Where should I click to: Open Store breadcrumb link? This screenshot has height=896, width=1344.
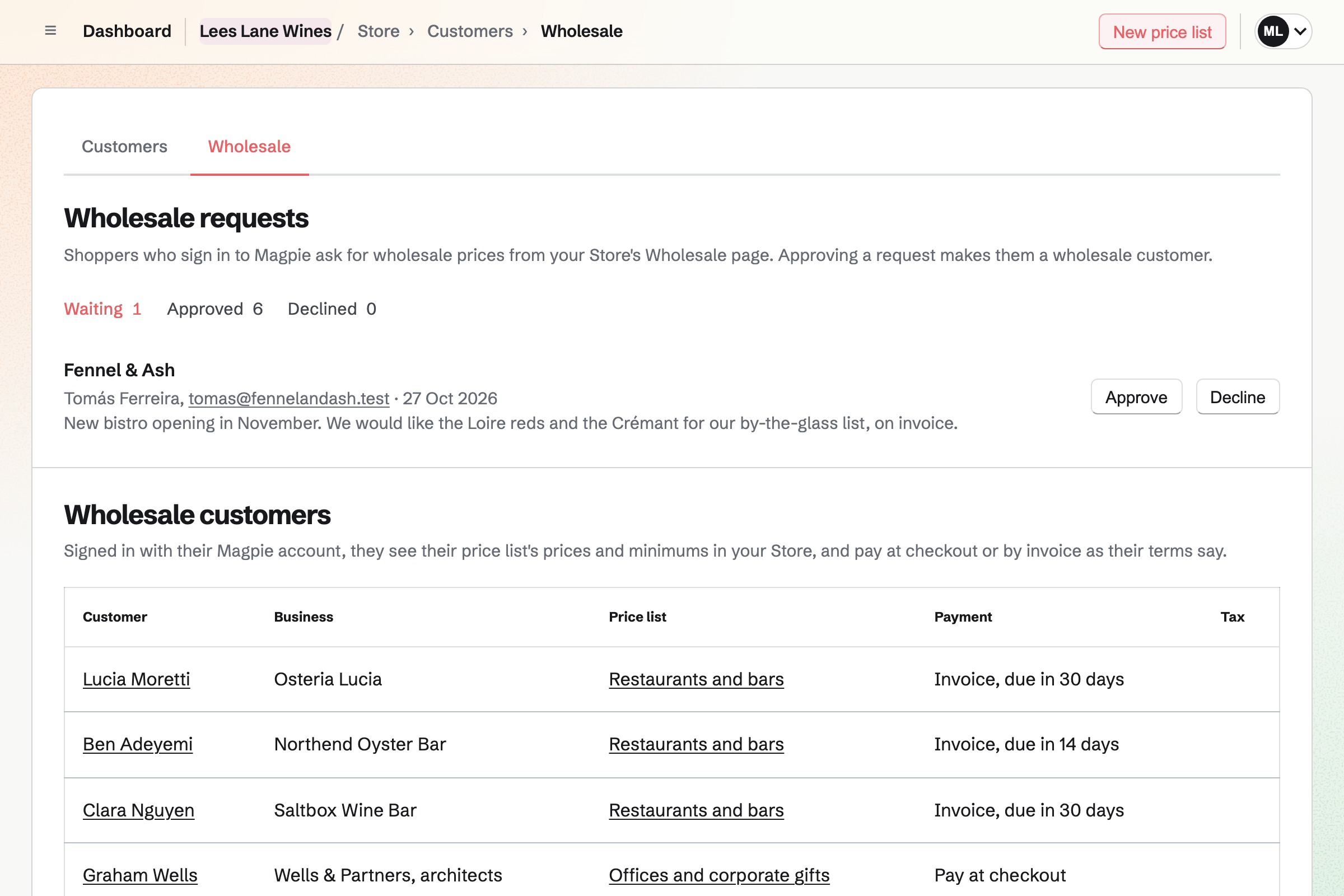[x=379, y=31]
